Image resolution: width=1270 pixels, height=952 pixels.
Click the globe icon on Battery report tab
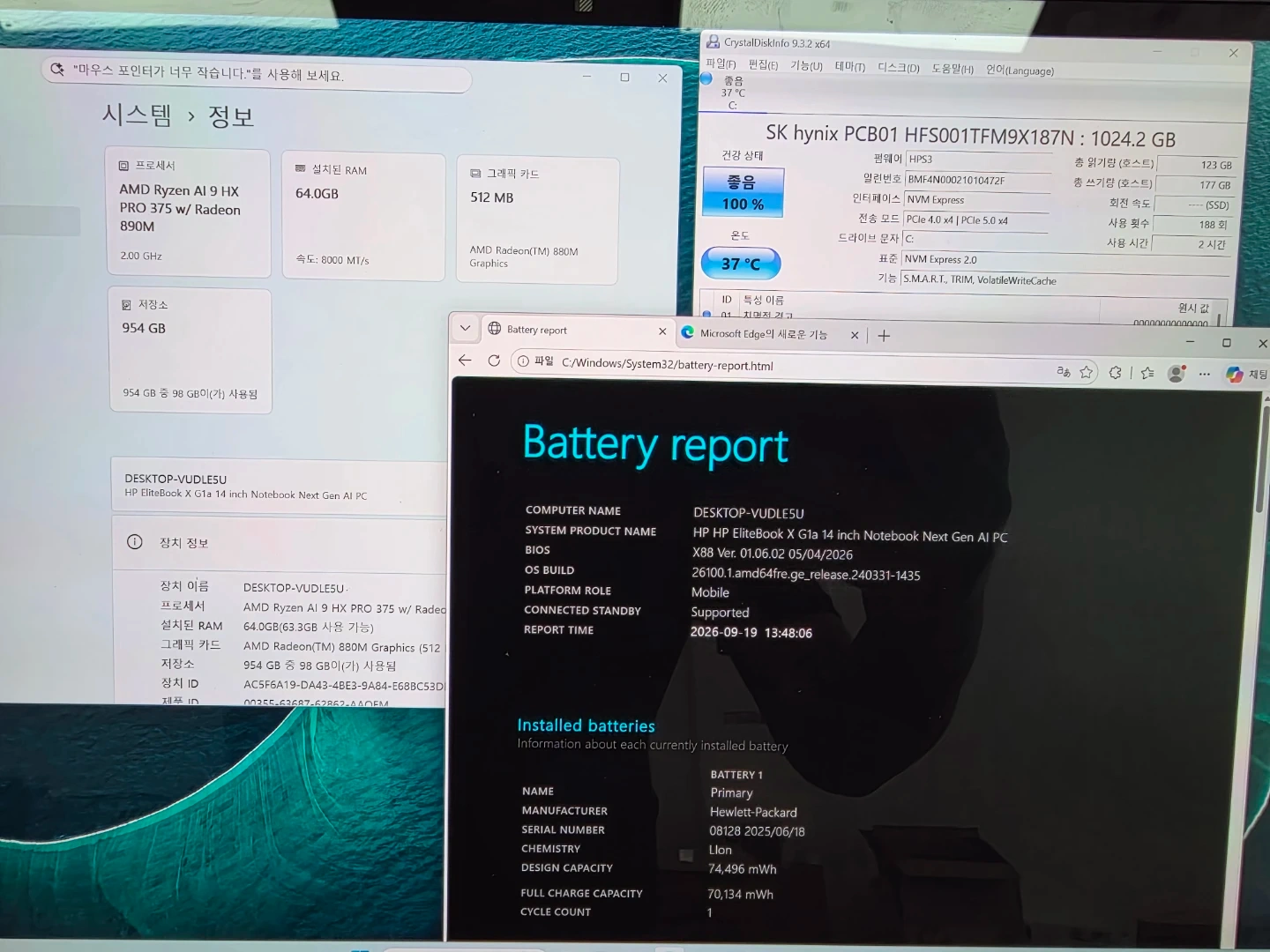click(x=494, y=329)
